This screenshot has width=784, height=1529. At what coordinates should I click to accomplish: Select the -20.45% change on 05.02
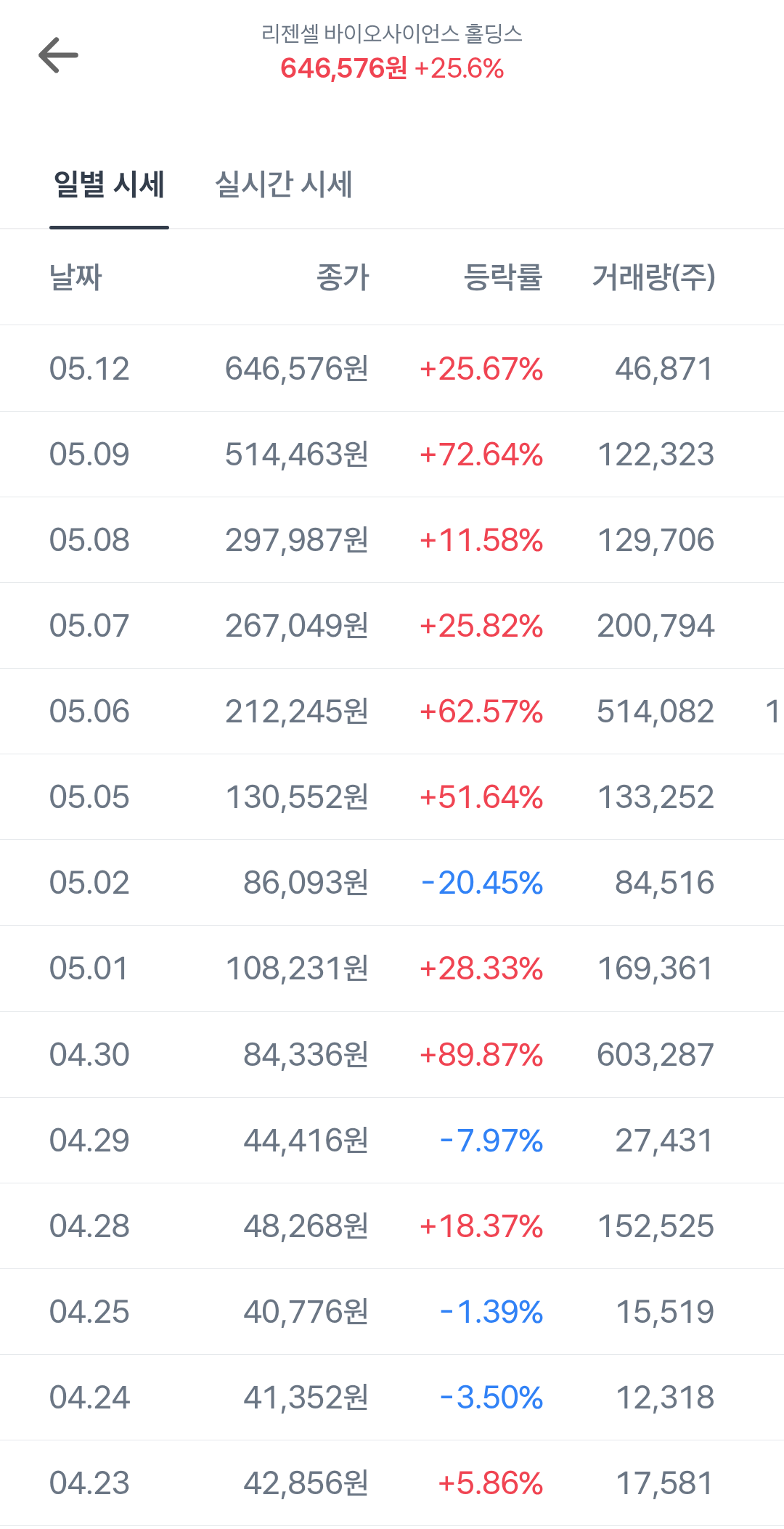(x=482, y=883)
